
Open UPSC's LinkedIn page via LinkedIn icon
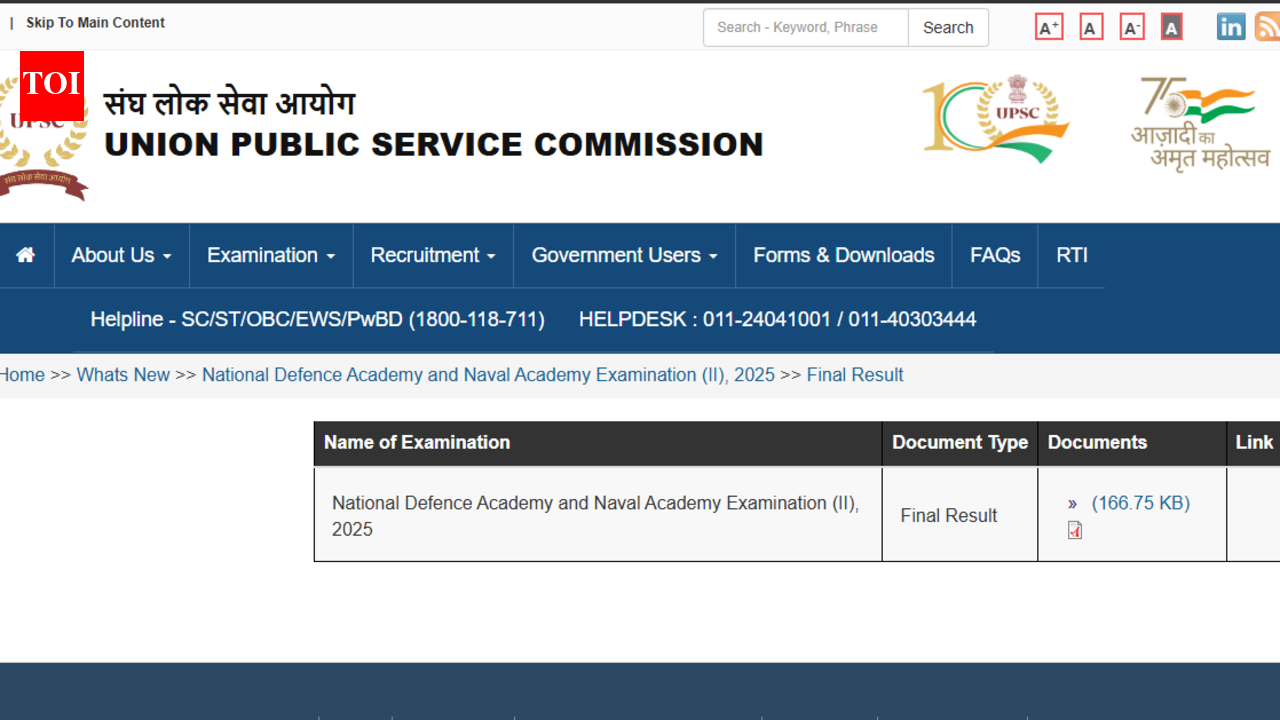pos(1230,26)
